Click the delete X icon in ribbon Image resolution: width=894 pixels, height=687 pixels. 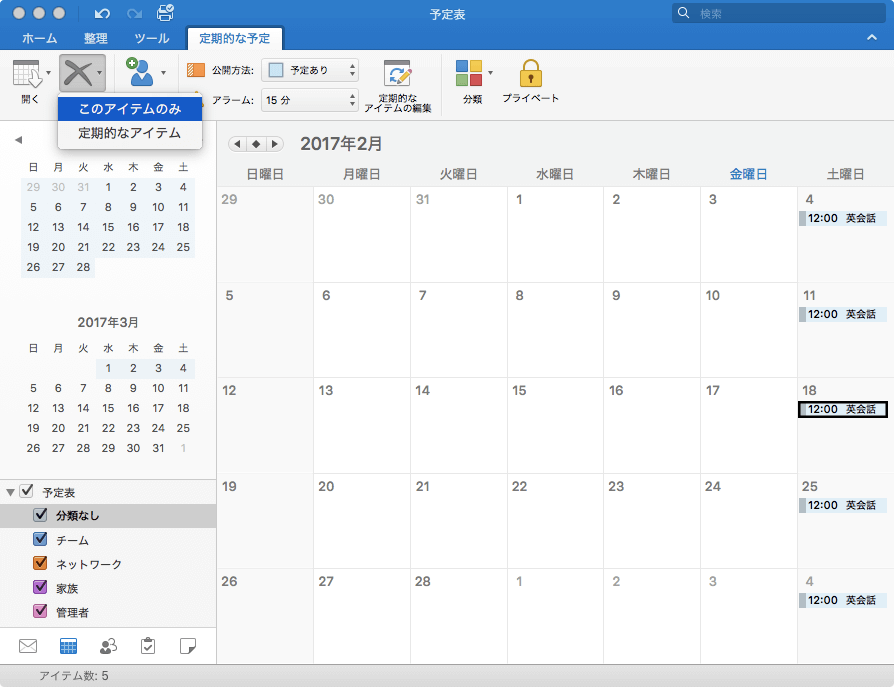coord(78,73)
